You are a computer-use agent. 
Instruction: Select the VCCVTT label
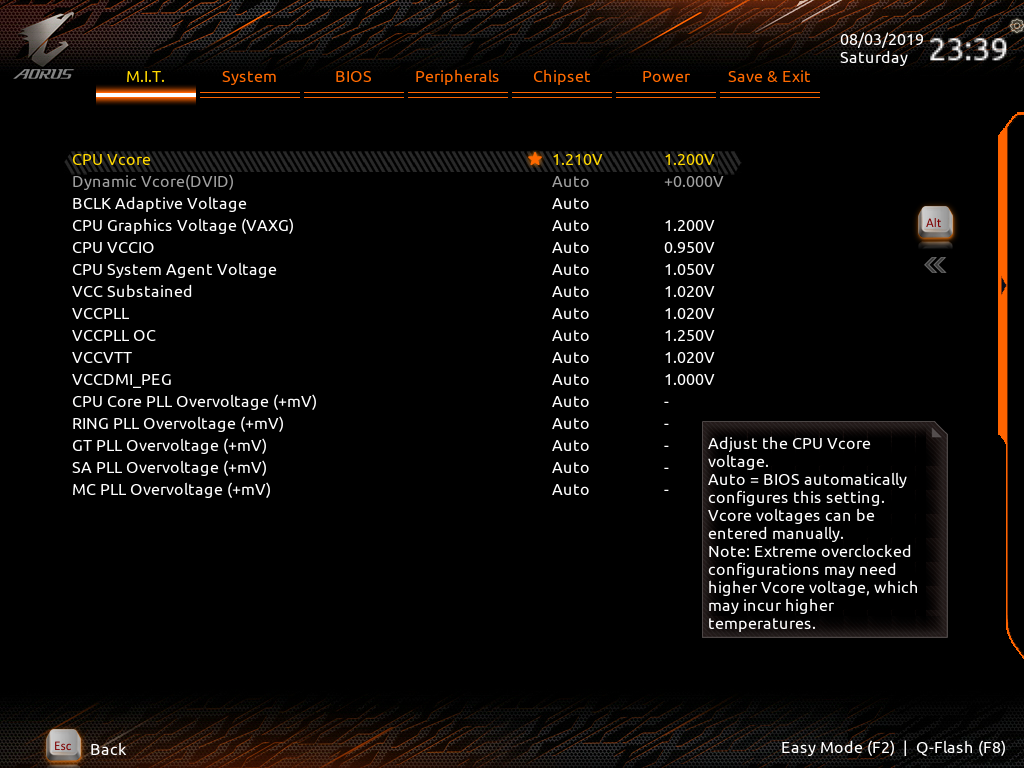click(102, 358)
